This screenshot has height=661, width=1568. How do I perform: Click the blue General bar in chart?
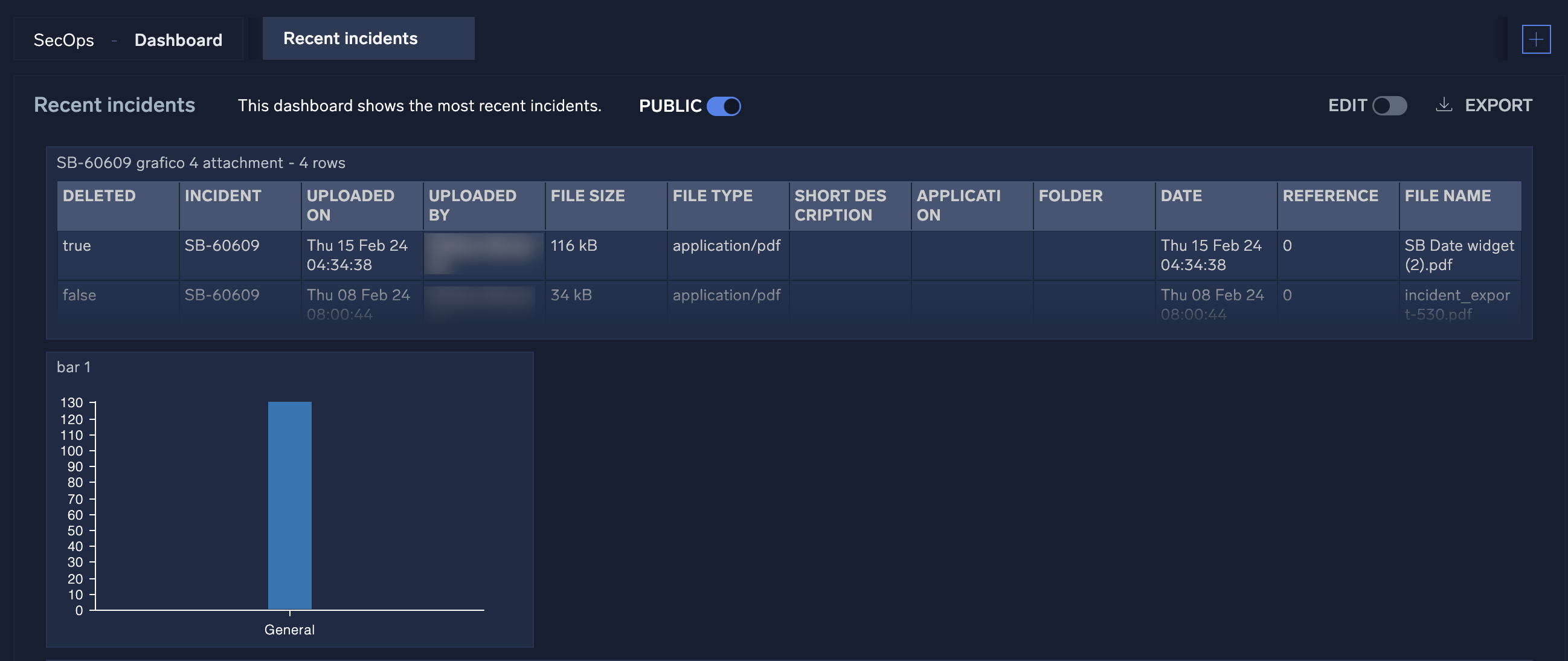click(290, 505)
